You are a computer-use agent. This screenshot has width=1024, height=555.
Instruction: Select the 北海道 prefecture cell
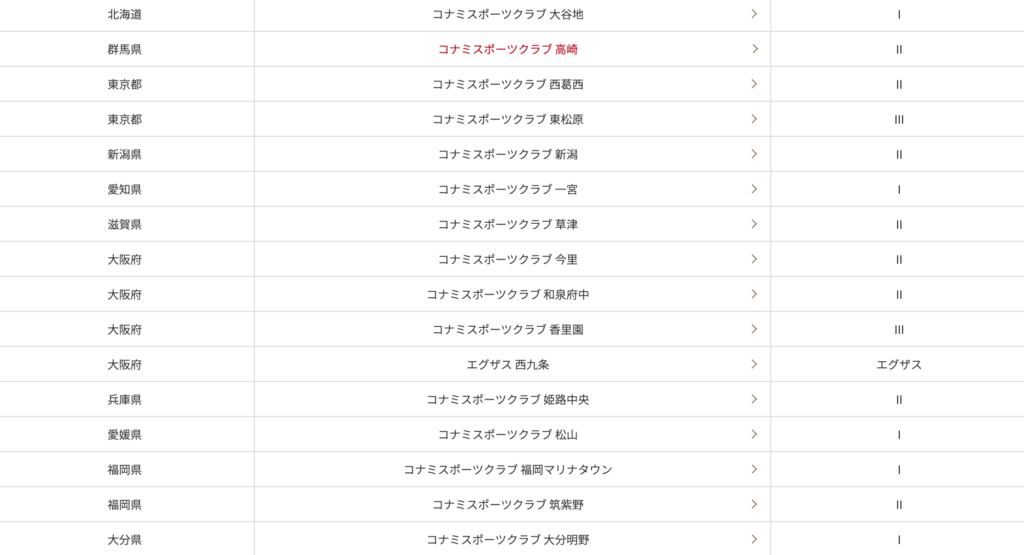(125, 14)
